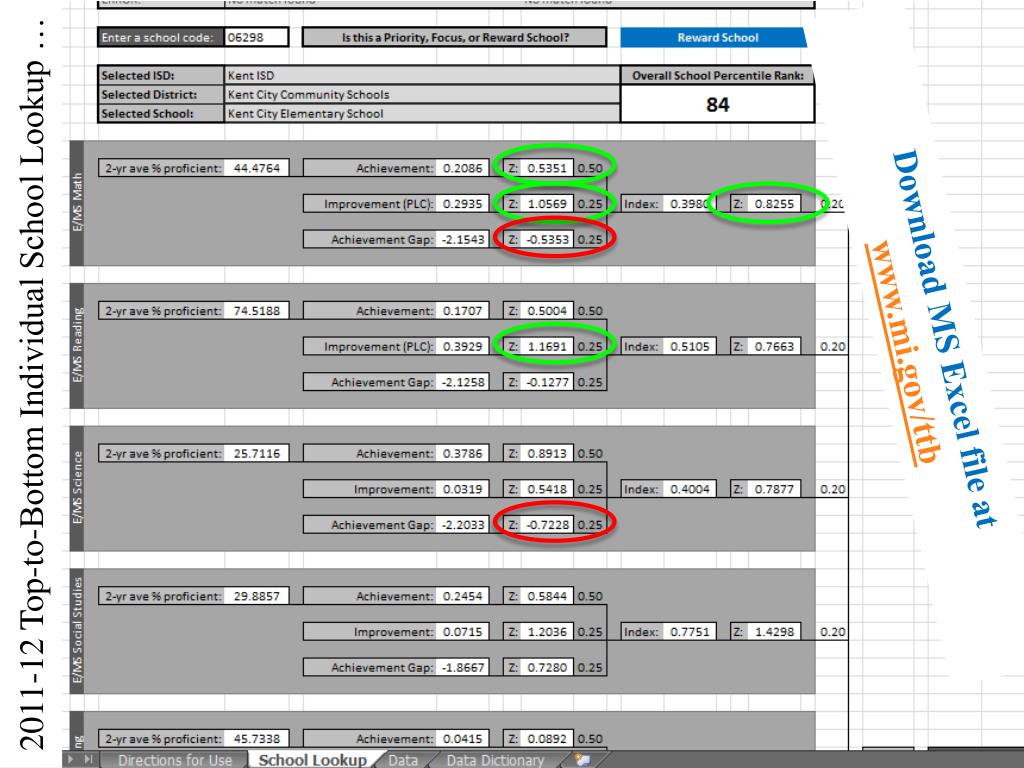Select the Overall School Percentile Rank value 84

pyautogui.click(x=717, y=104)
